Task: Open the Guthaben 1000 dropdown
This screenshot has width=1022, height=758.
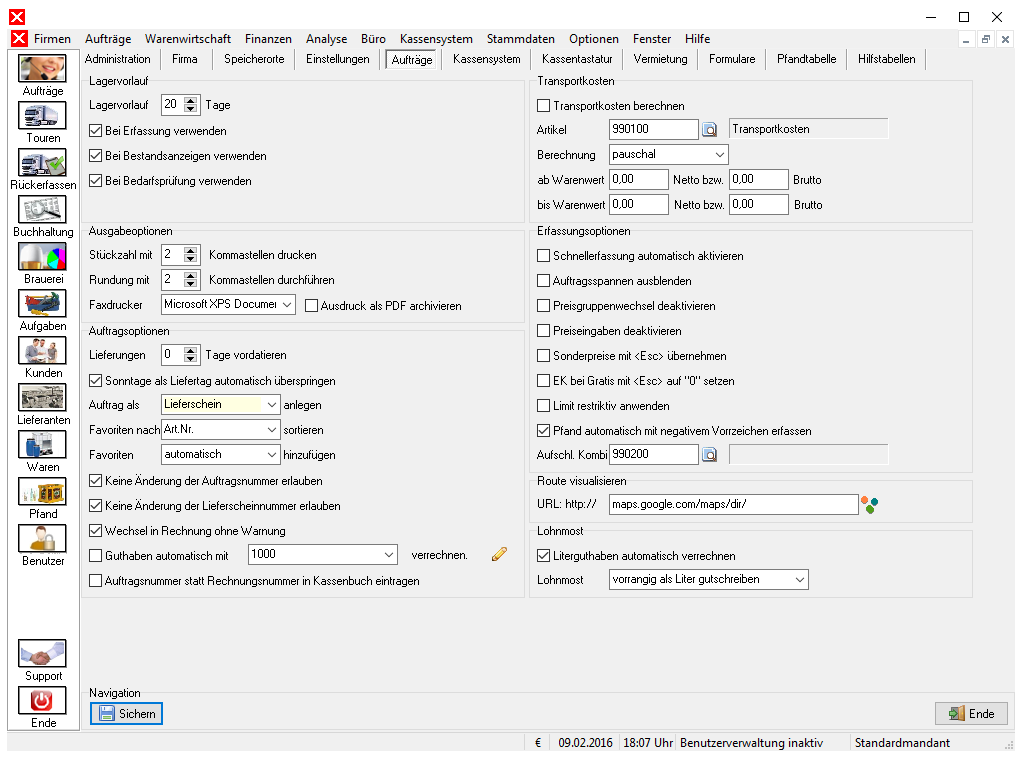Action: [x=323, y=555]
